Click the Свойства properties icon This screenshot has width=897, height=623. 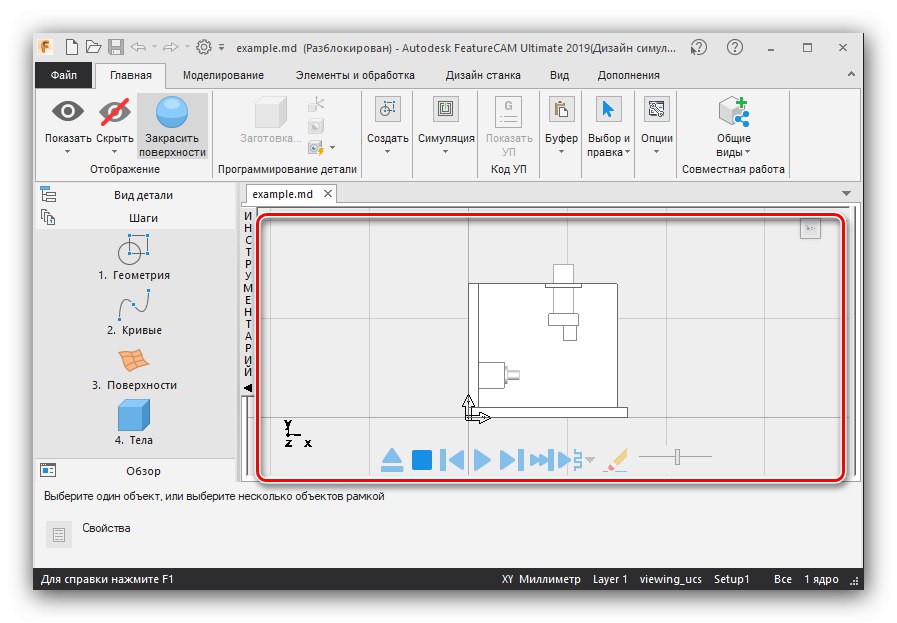(x=58, y=534)
